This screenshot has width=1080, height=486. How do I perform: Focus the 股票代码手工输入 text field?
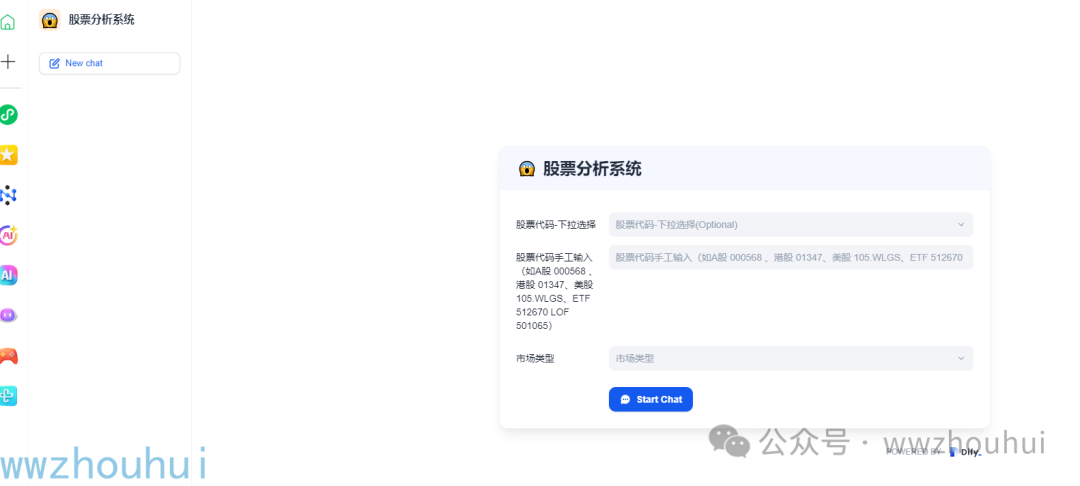790,258
